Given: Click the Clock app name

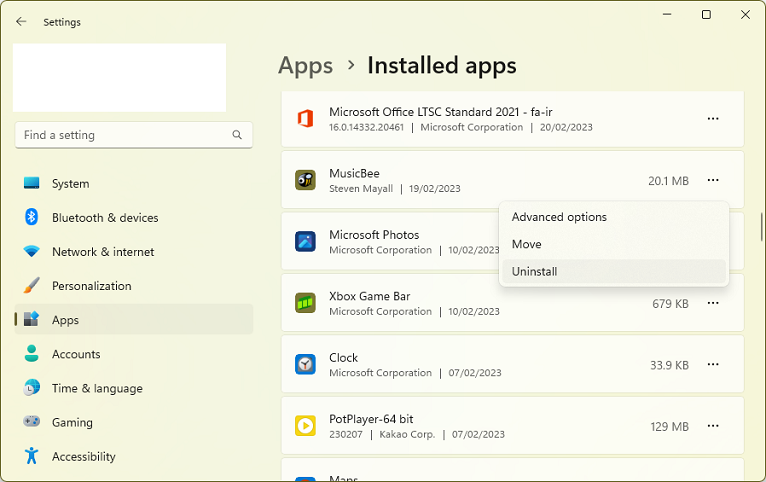Looking at the screenshot, I should 343,358.
